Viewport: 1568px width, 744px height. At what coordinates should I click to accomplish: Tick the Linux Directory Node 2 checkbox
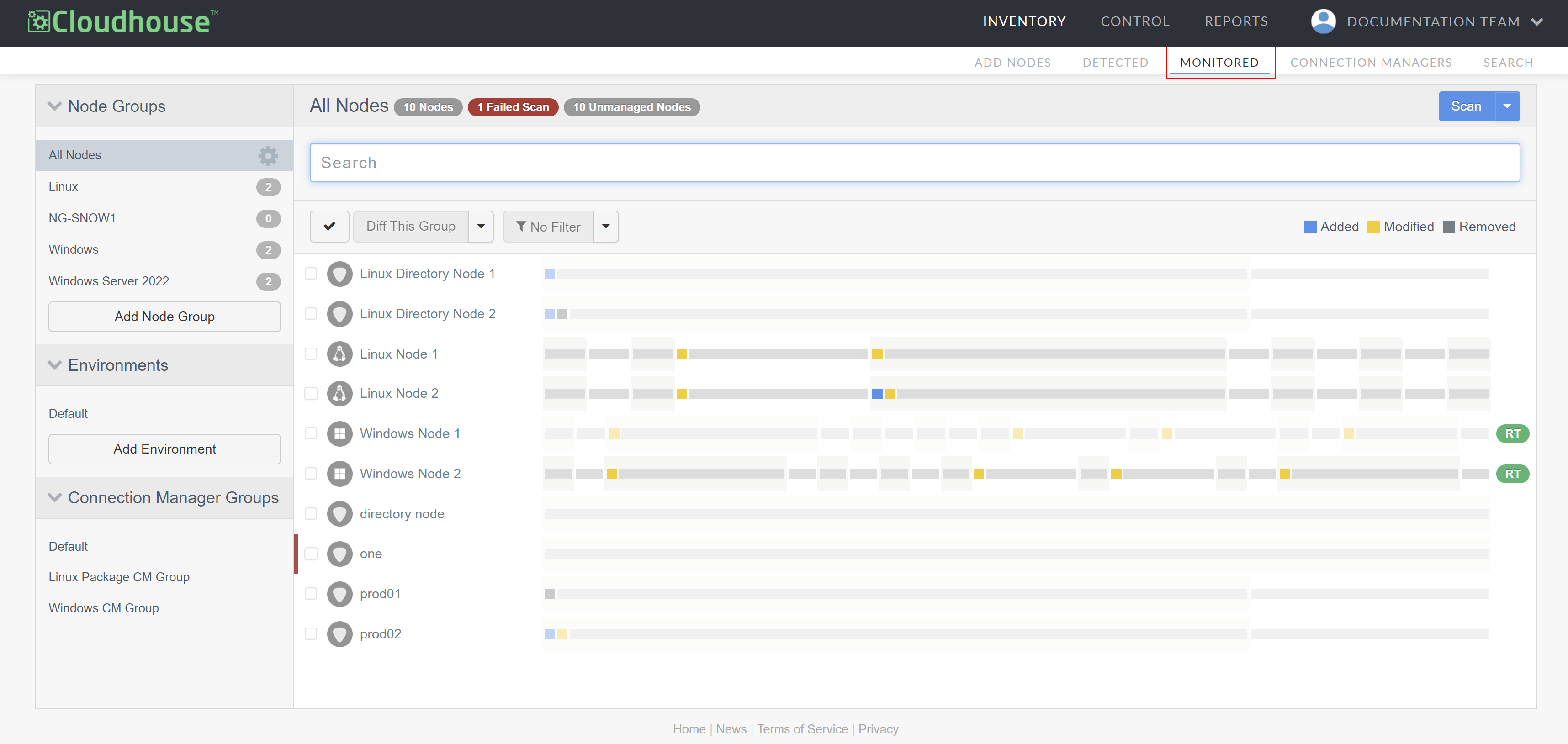[311, 314]
